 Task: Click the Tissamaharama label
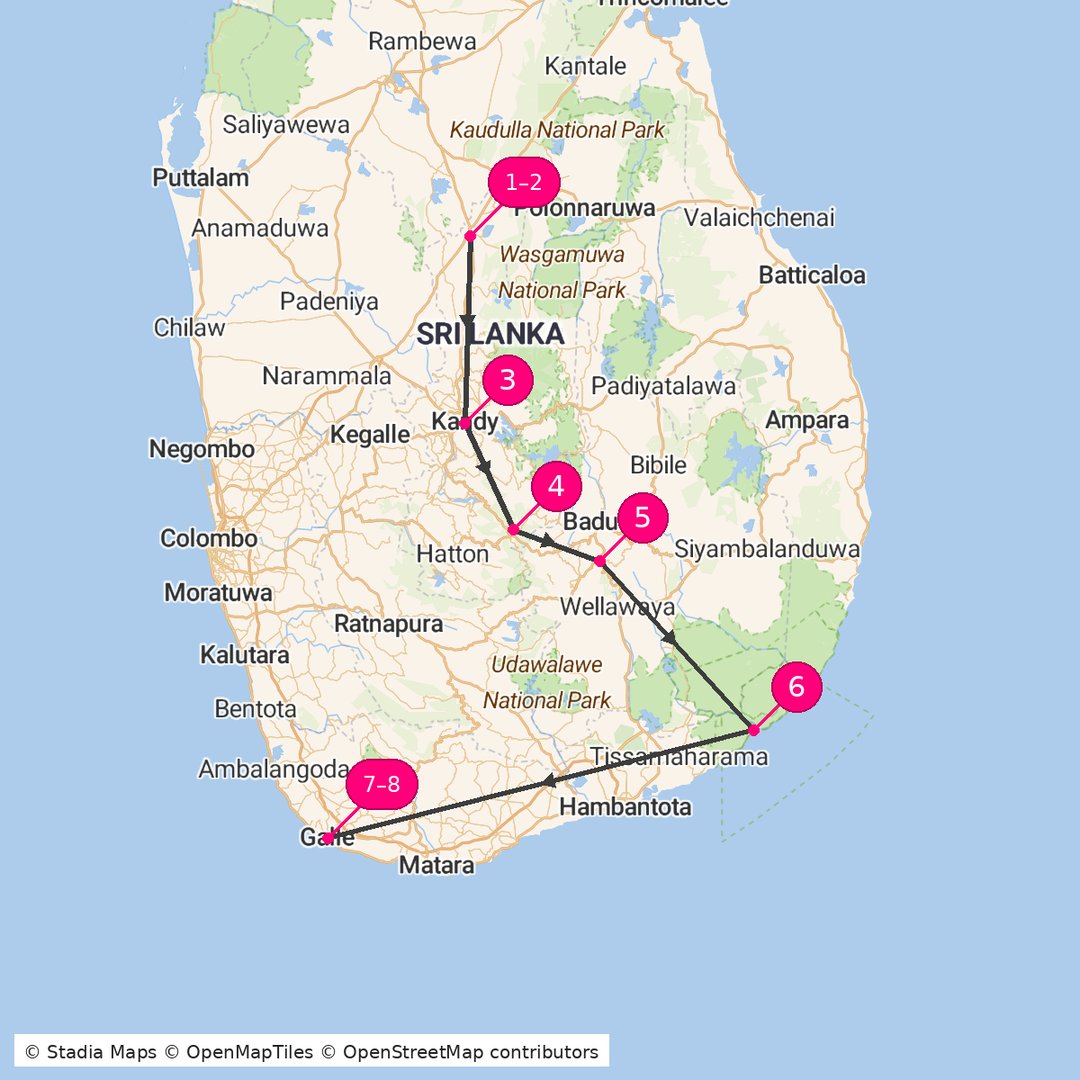pos(679,757)
